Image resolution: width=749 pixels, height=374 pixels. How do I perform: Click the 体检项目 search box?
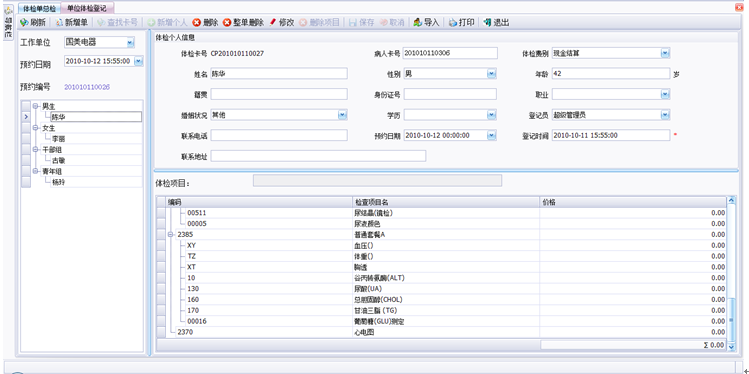[x=377, y=181]
